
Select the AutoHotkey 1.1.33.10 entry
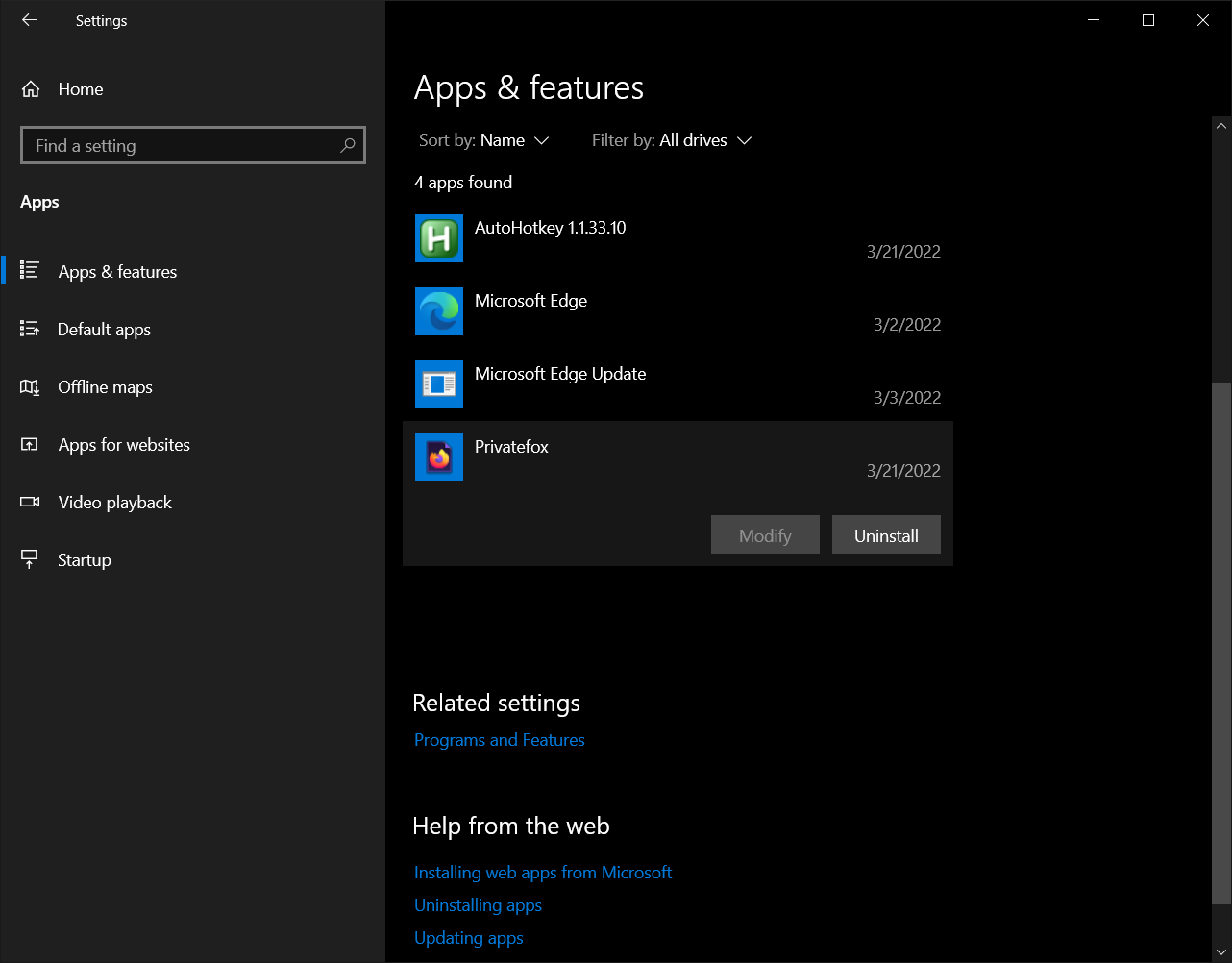[678, 238]
